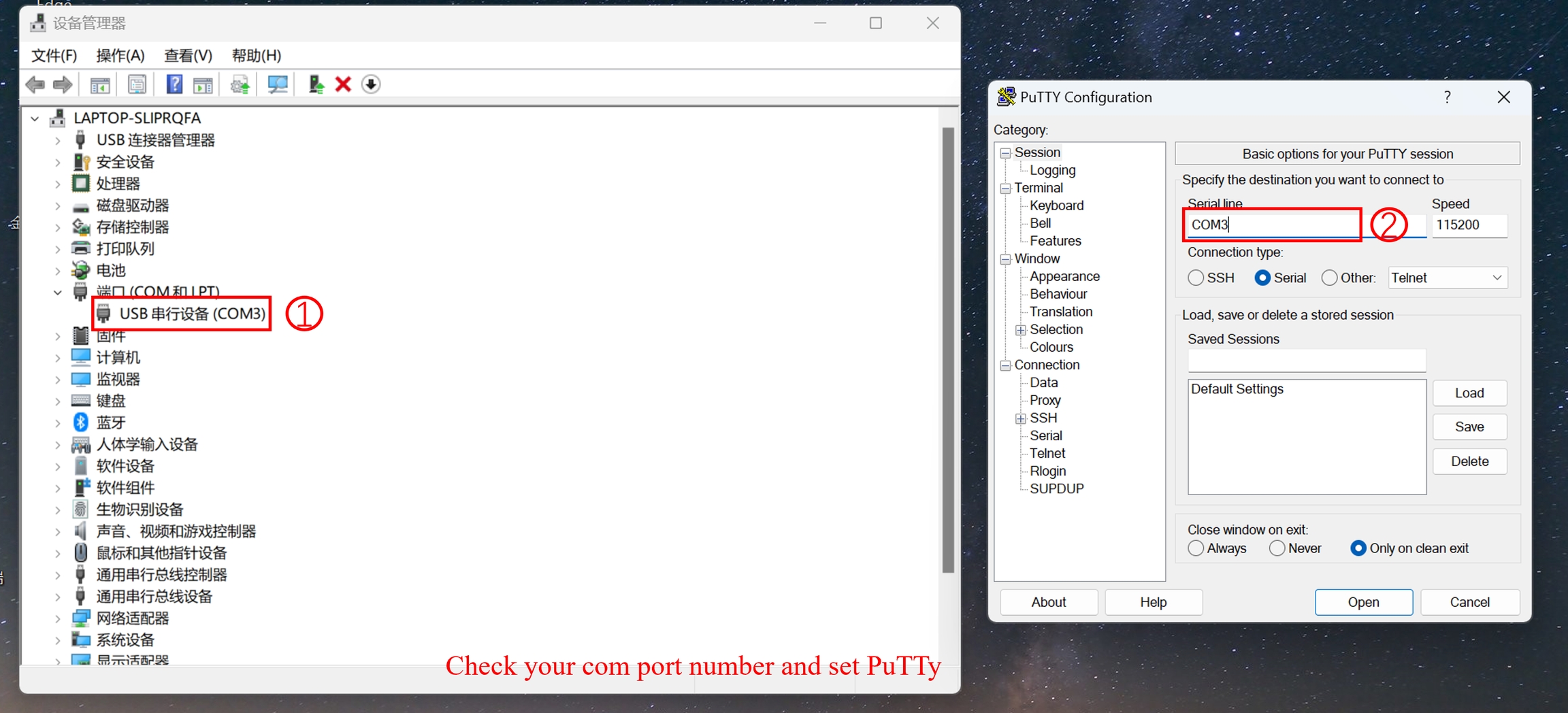Screen dimensions: 1568x713
Task: Collapse the Connection category in PuTTY tree
Action: coord(1005,365)
